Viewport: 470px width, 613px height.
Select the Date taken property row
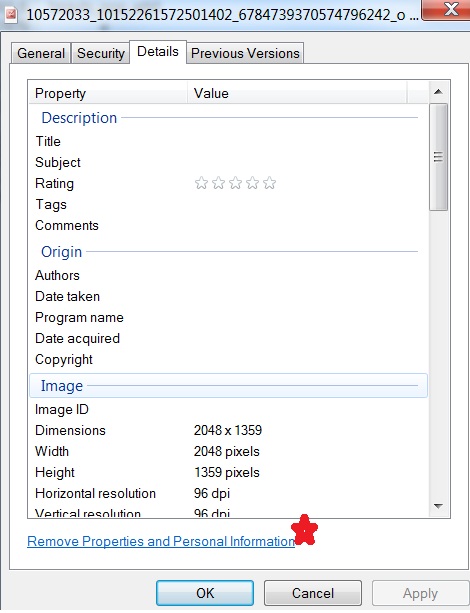point(229,296)
